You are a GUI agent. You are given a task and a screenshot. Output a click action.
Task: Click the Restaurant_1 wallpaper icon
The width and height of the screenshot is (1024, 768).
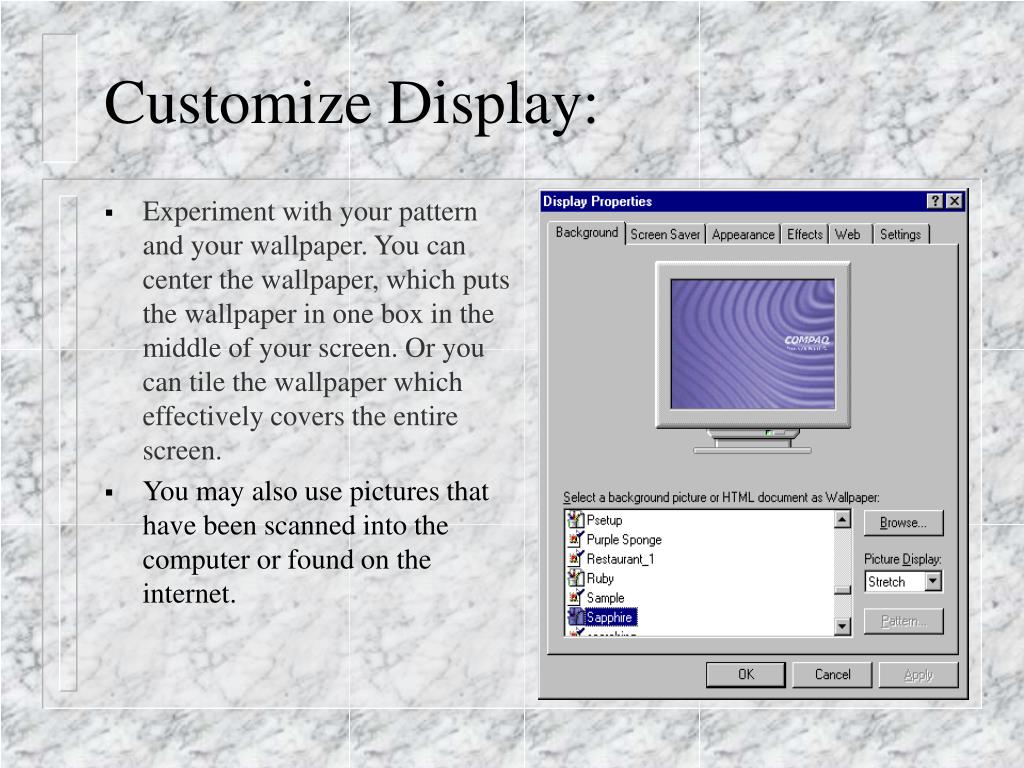[x=575, y=559]
